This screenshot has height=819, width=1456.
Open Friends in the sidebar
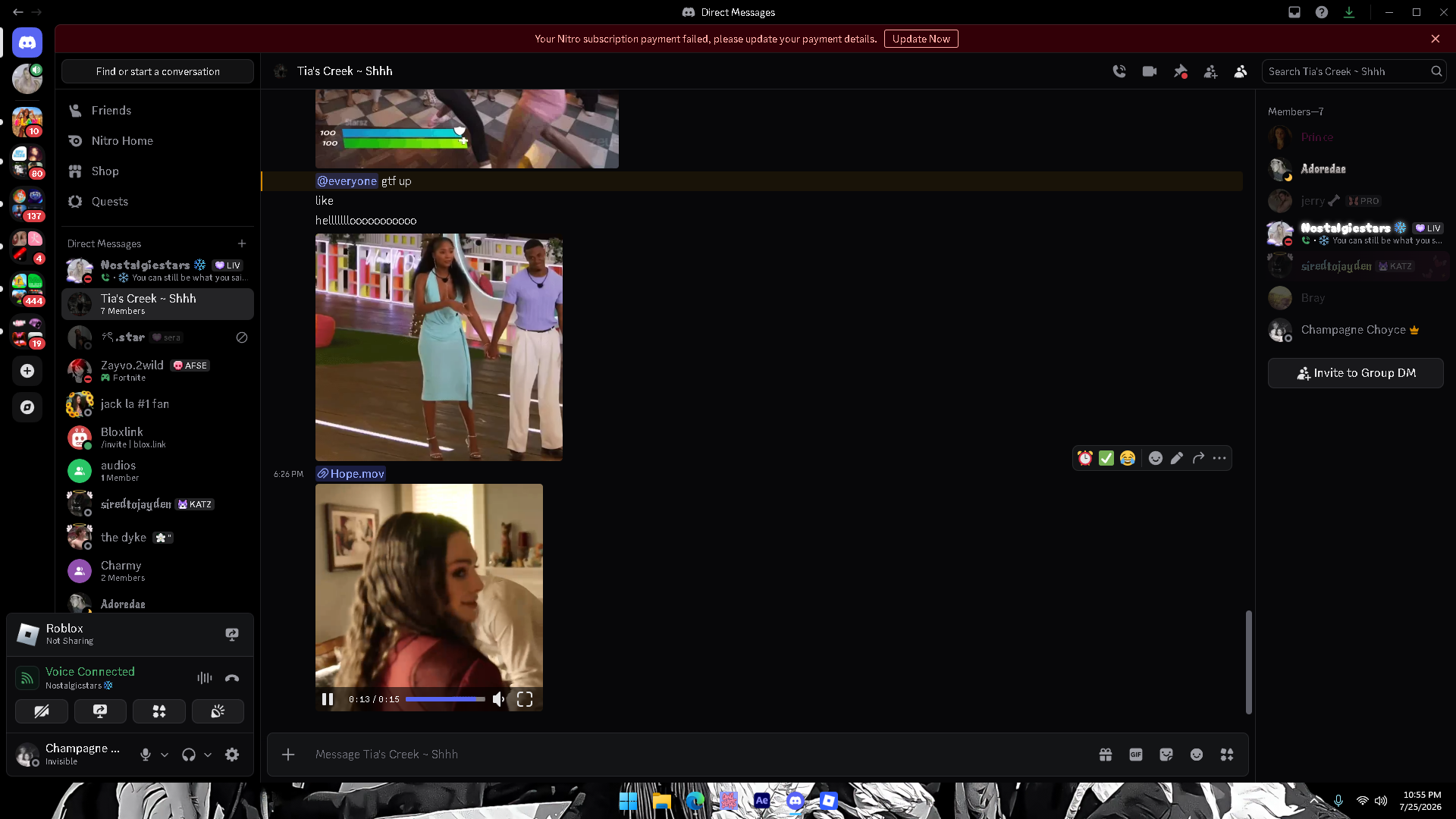(x=158, y=111)
